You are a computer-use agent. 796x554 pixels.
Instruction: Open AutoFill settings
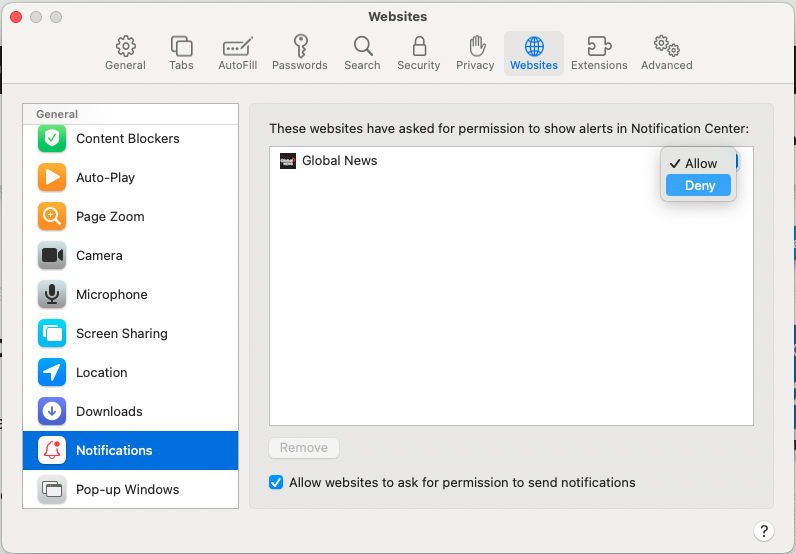click(237, 53)
